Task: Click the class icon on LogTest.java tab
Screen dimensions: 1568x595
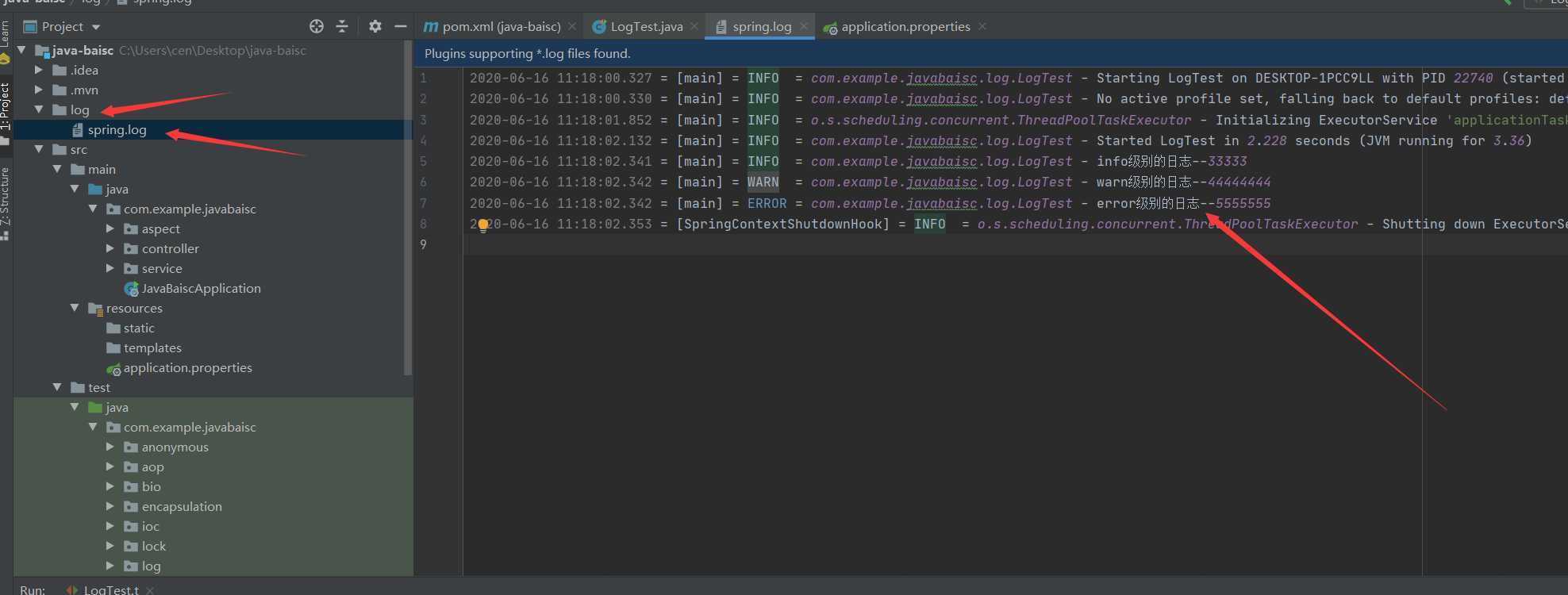Action: (600, 26)
